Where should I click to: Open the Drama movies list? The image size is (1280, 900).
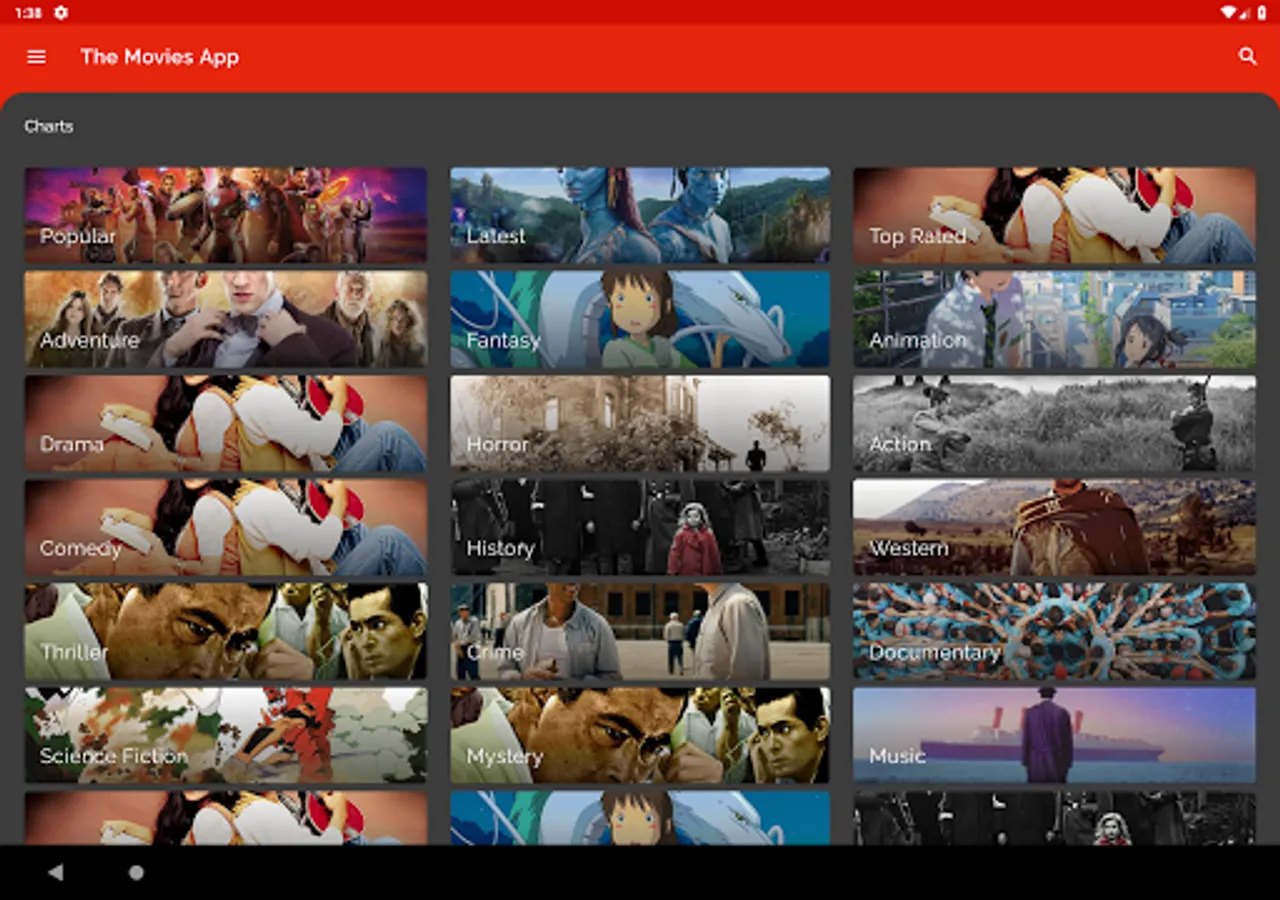tap(226, 422)
